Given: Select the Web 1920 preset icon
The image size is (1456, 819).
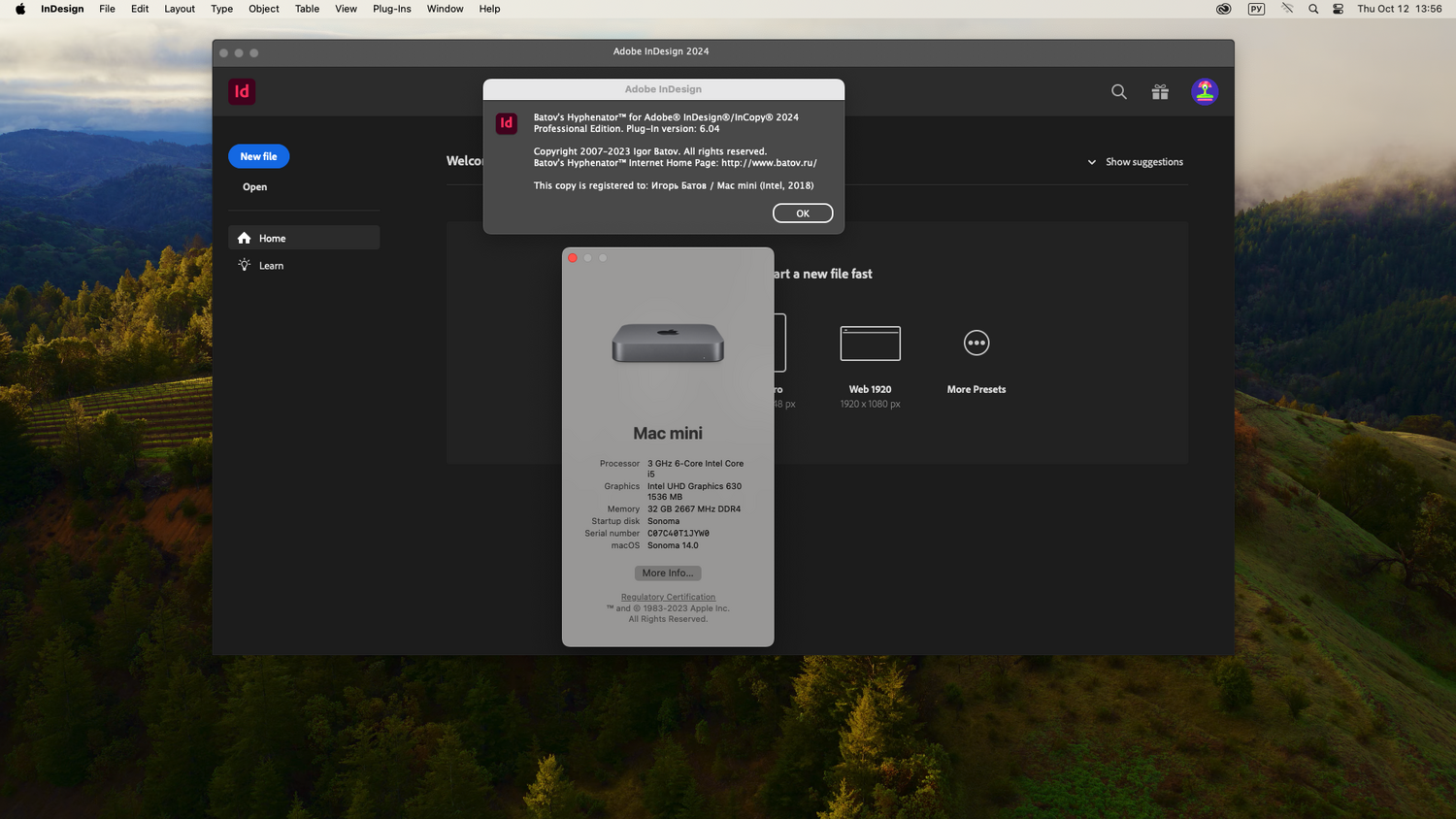Looking at the screenshot, I should (871, 344).
